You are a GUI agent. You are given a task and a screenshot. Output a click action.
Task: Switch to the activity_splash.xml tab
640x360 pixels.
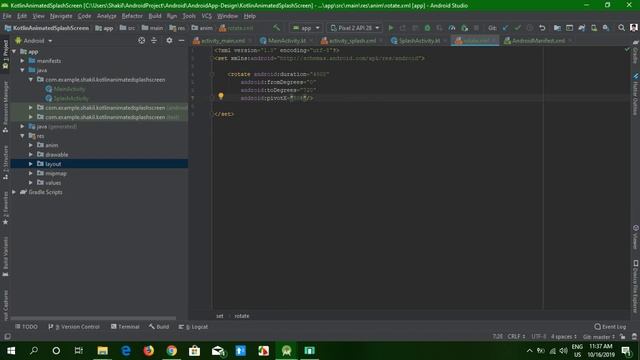click(352, 41)
